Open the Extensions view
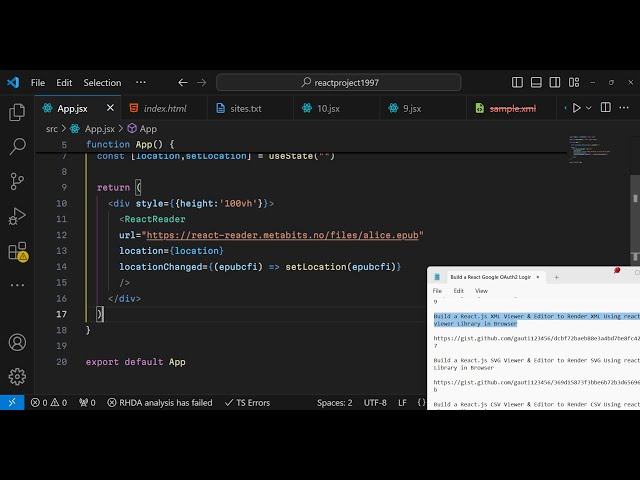 click(17, 251)
